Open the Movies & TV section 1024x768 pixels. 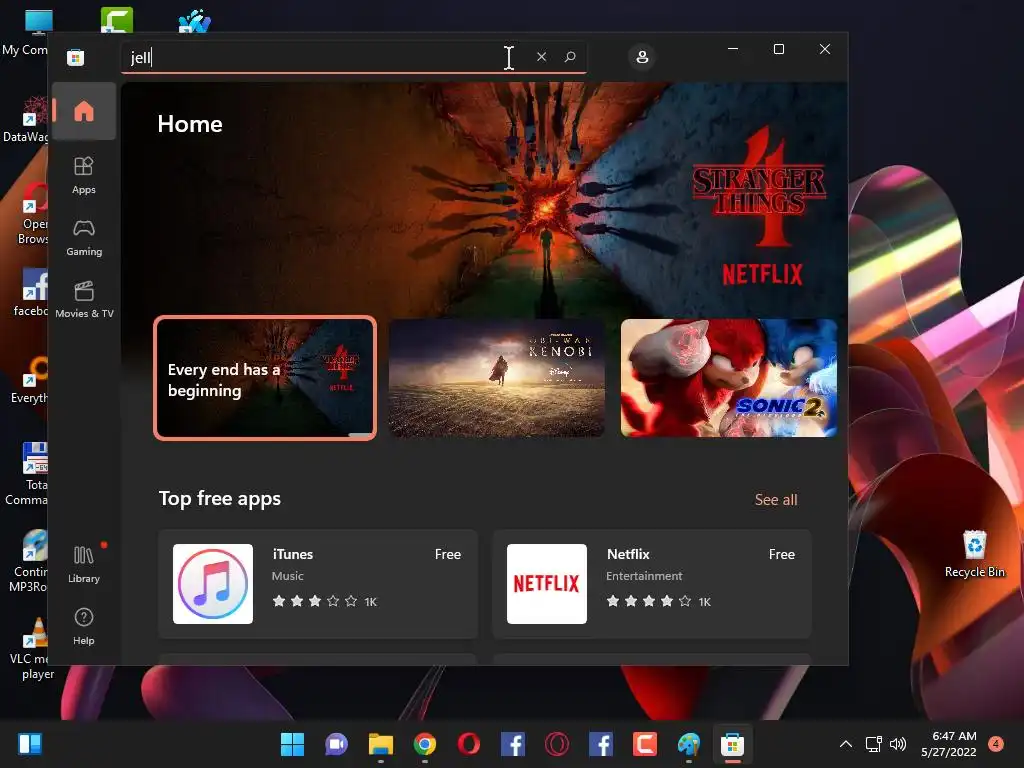(x=84, y=299)
